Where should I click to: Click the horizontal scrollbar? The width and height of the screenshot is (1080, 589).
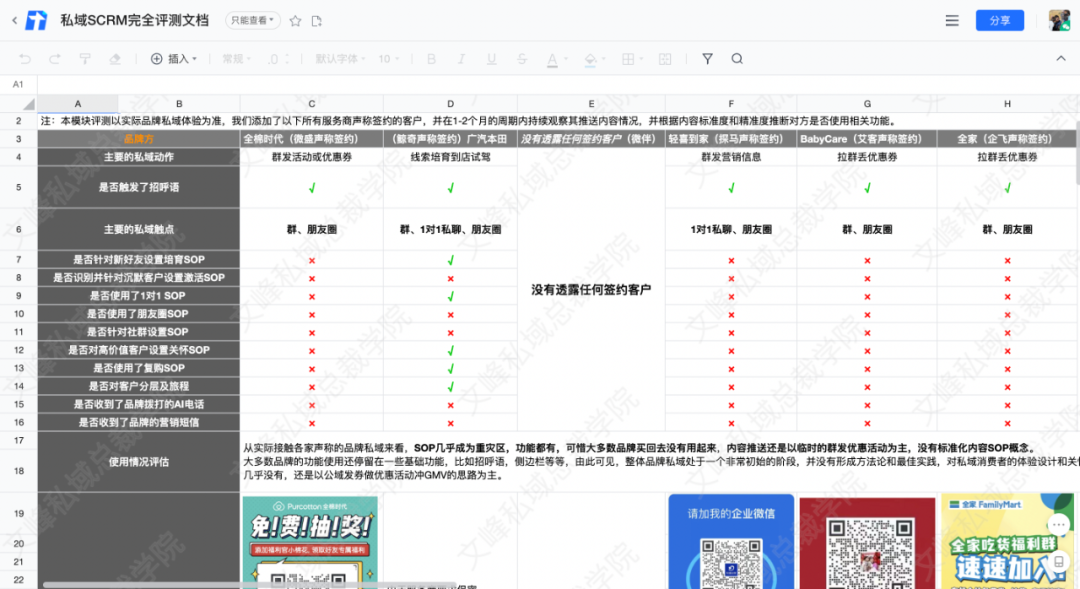(x=249, y=585)
